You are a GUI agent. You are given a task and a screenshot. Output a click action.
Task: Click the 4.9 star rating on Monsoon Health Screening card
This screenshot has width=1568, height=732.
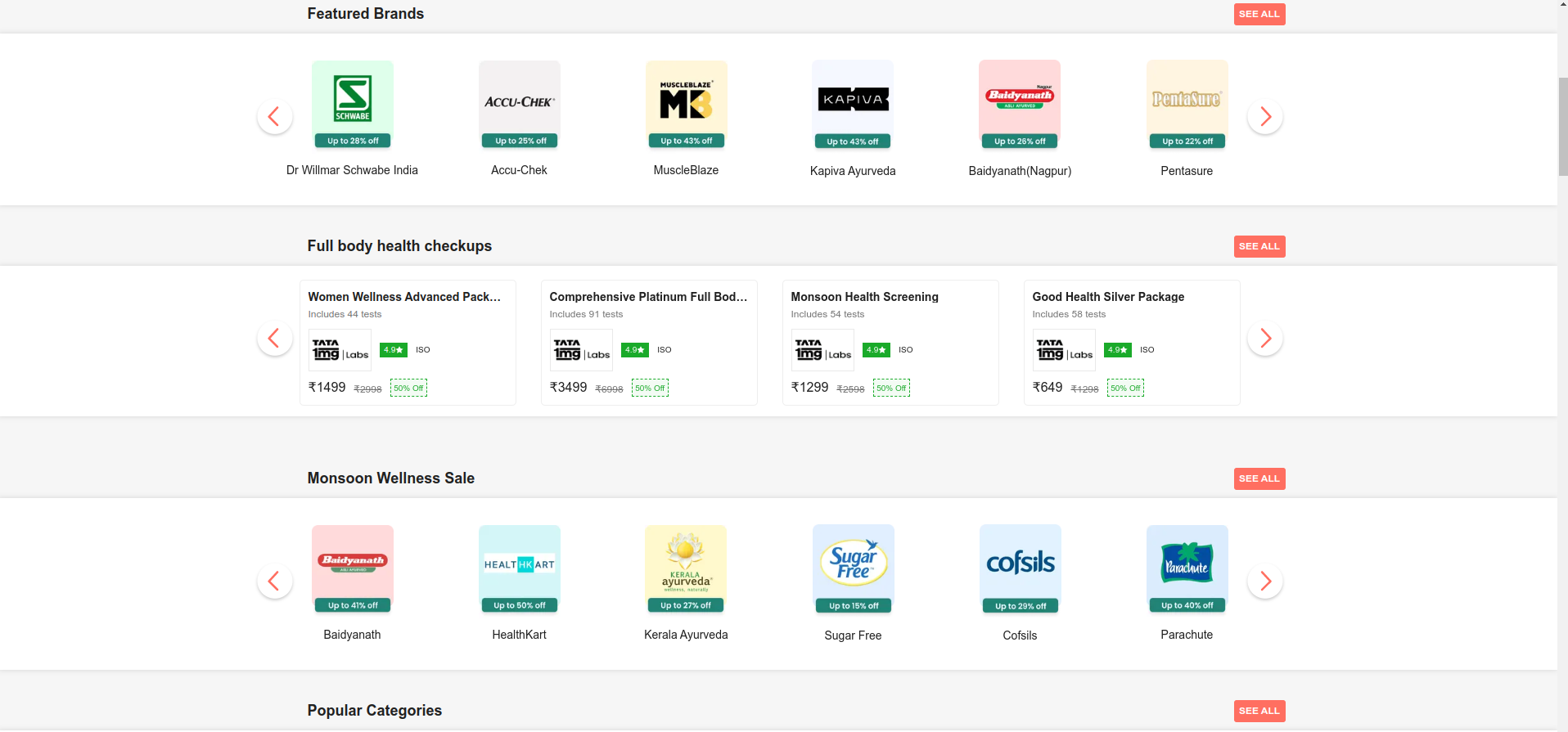click(876, 350)
